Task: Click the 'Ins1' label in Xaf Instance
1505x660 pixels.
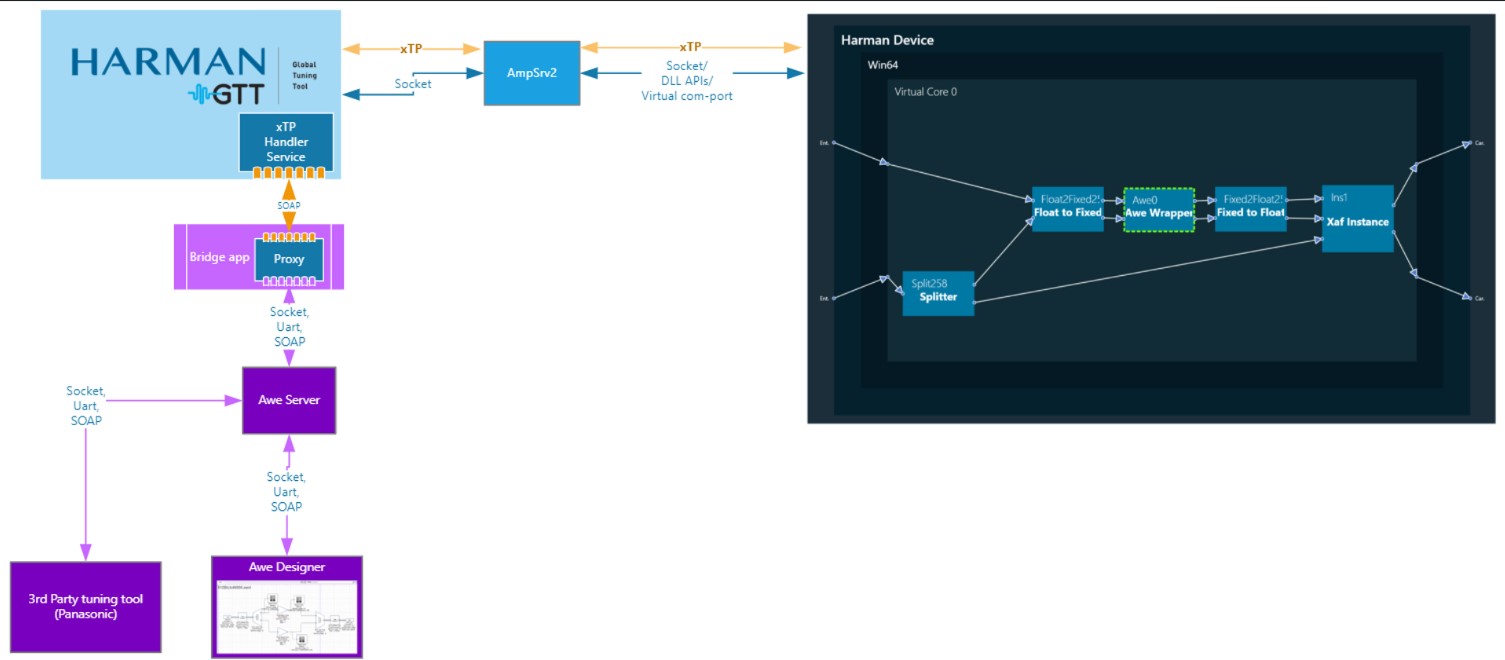Action: click(x=1339, y=197)
